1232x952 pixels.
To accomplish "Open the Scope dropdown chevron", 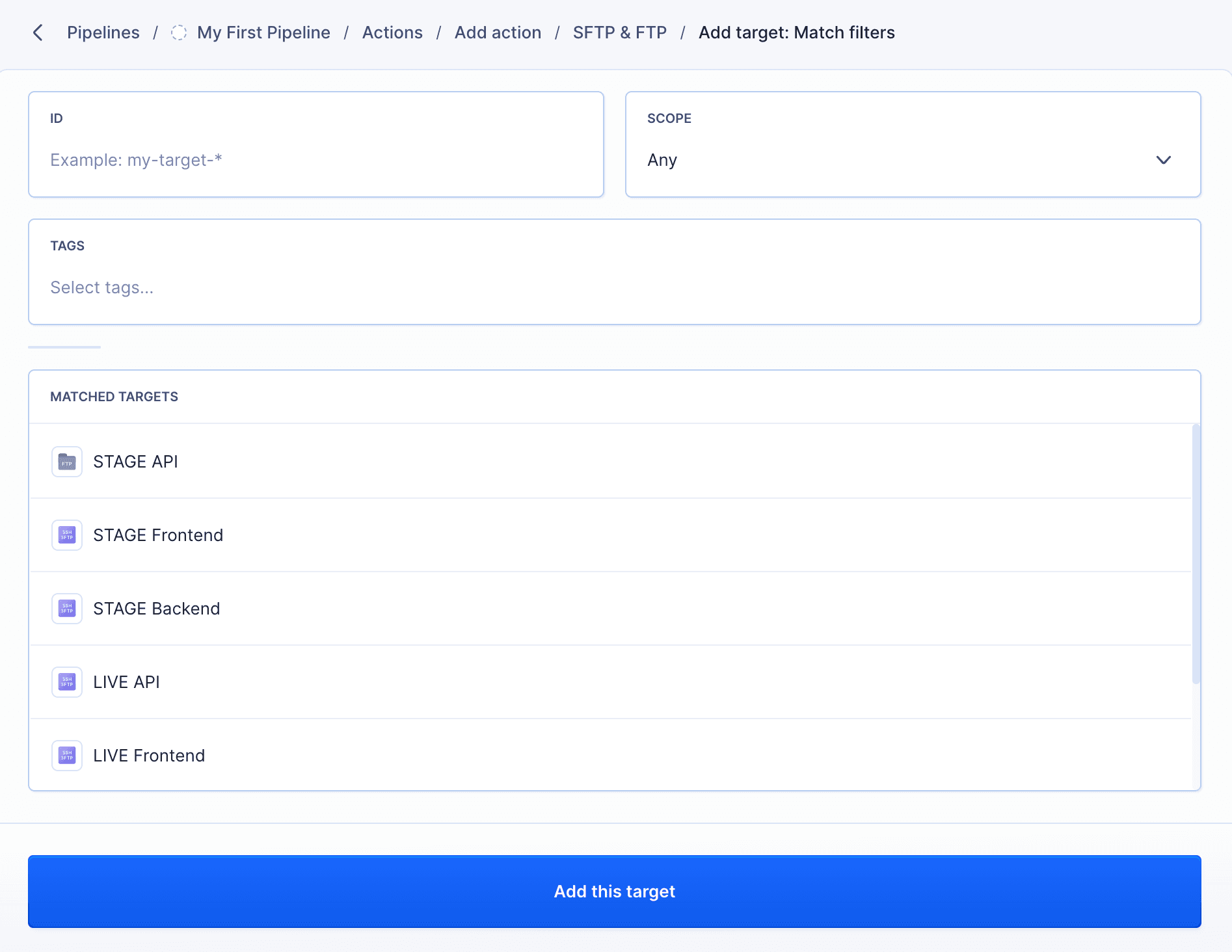I will click(x=1163, y=160).
